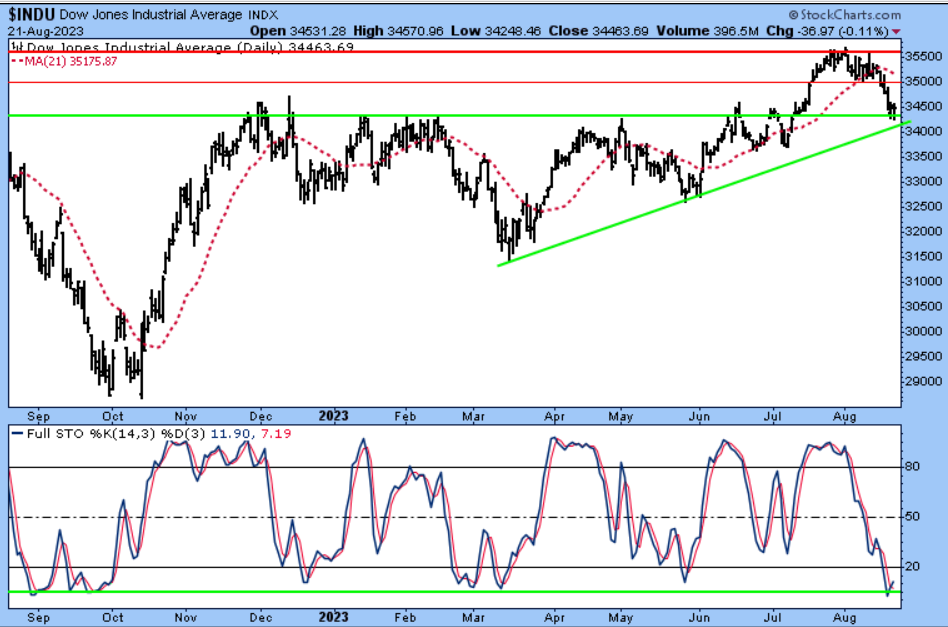Click the 33500 price axis label
The height and width of the screenshot is (627, 948).
point(923,157)
